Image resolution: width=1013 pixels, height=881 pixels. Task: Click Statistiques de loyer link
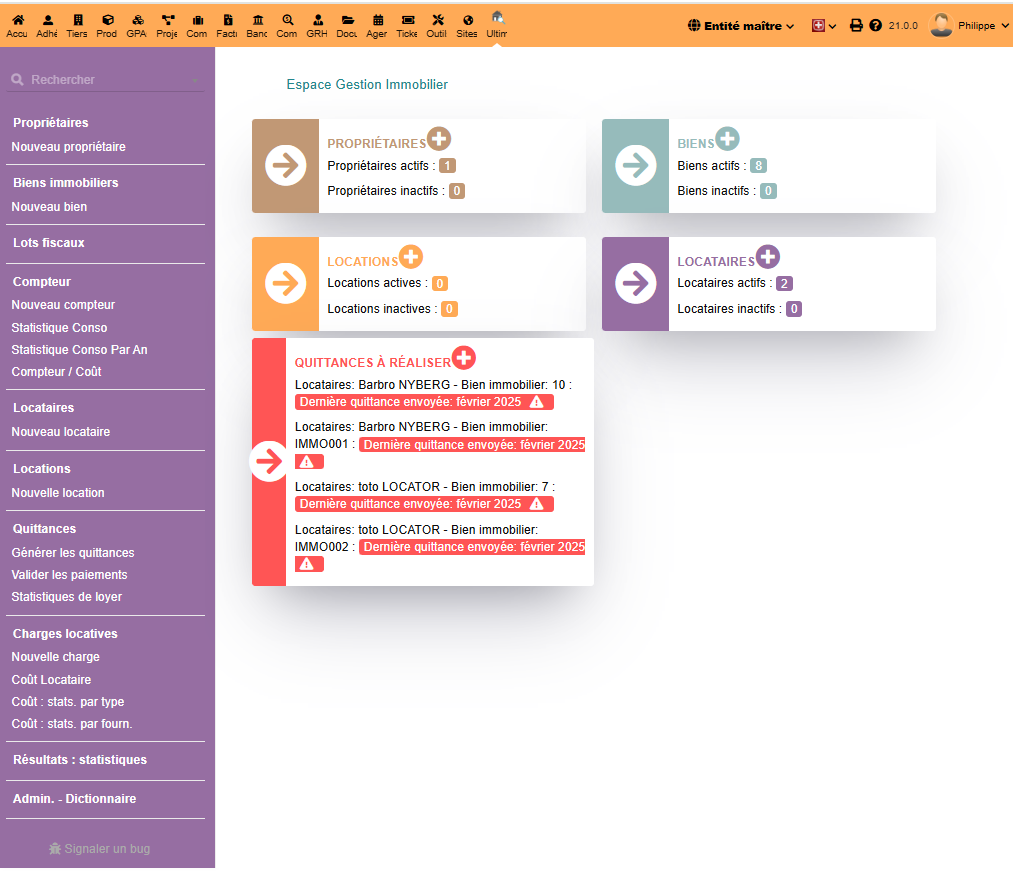tap(67, 596)
